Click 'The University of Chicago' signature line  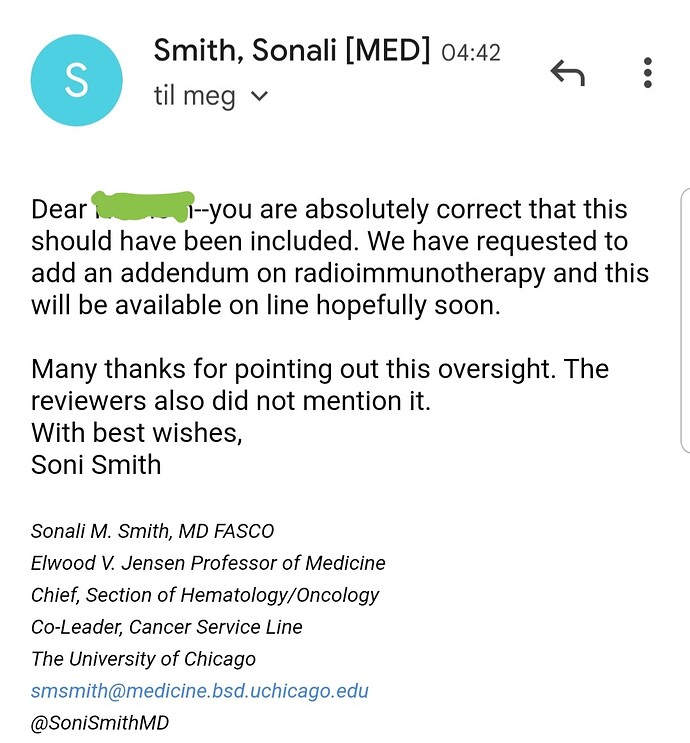[143, 659]
